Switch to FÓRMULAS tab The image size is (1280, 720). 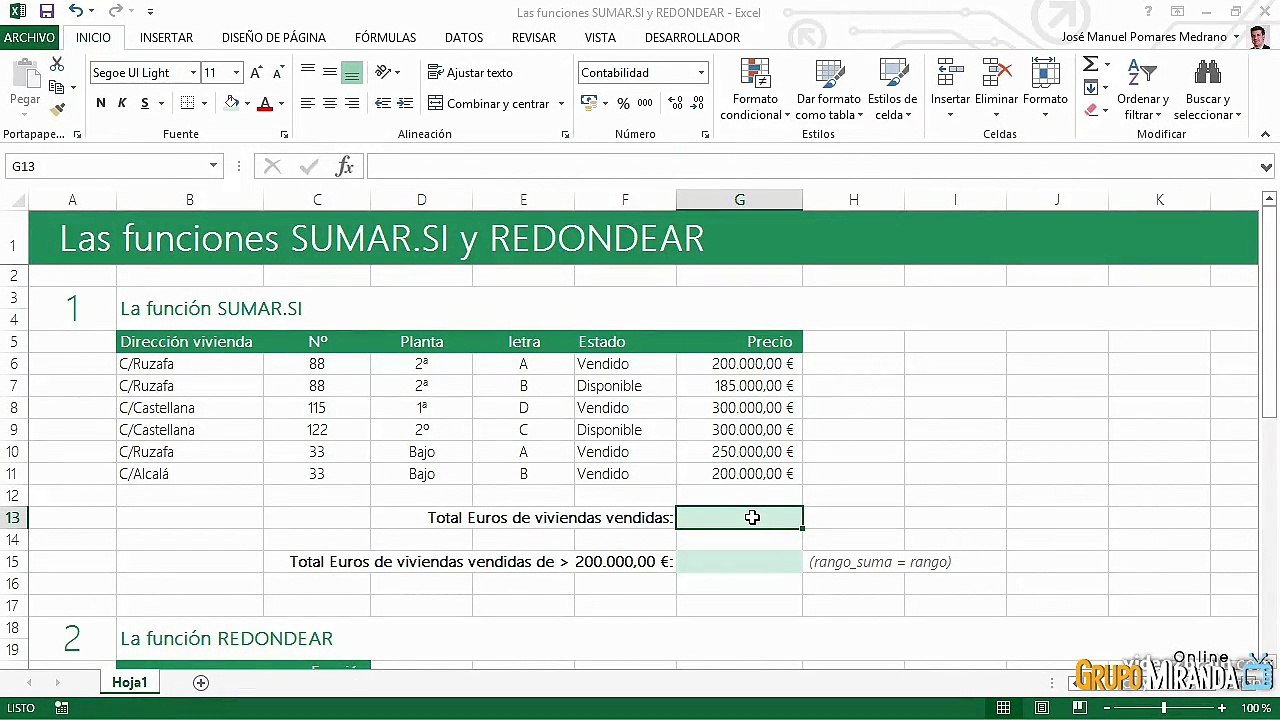[x=385, y=38]
